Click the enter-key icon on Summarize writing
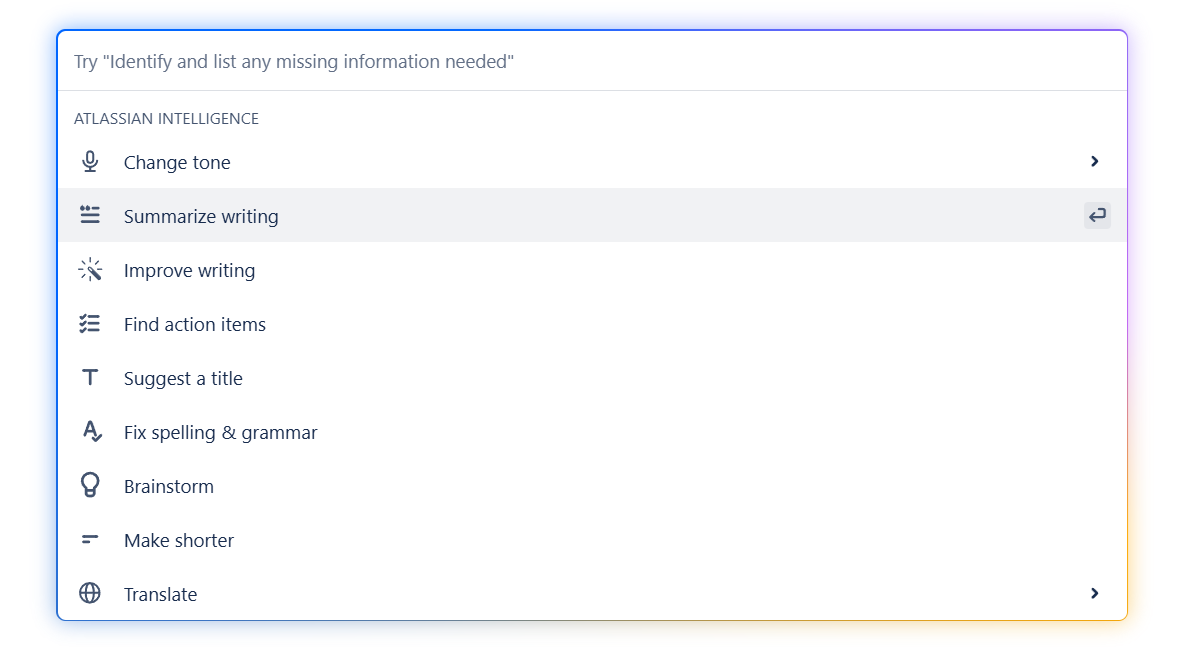This screenshot has width=1181, height=648. [1097, 215]
